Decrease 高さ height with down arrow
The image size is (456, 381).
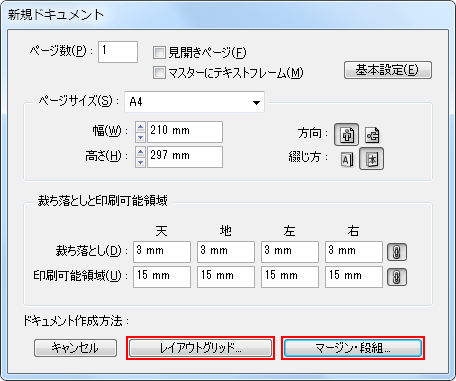(x=140, y=162)
